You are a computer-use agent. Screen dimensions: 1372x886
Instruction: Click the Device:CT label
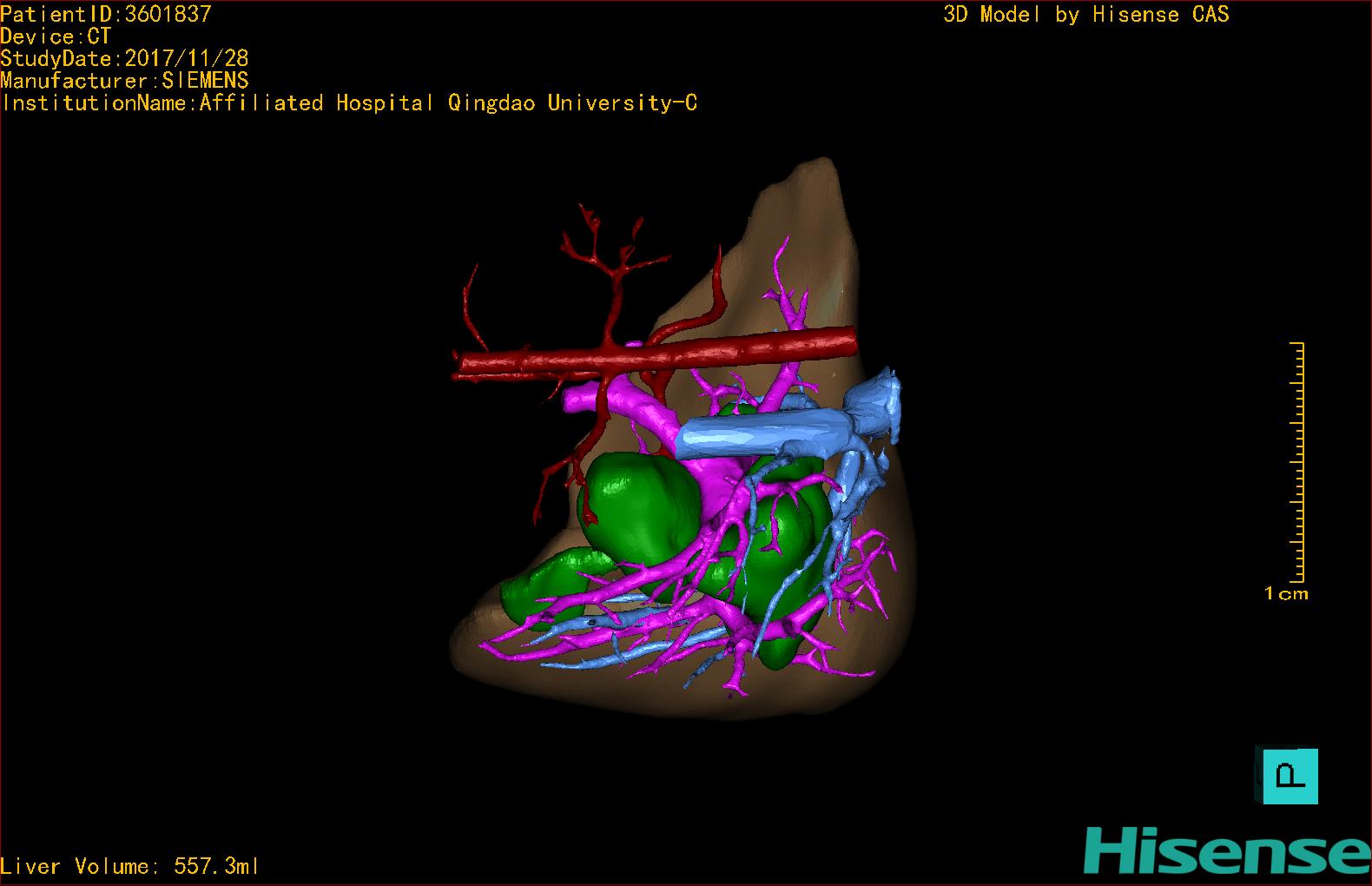(x=56, y=36)
